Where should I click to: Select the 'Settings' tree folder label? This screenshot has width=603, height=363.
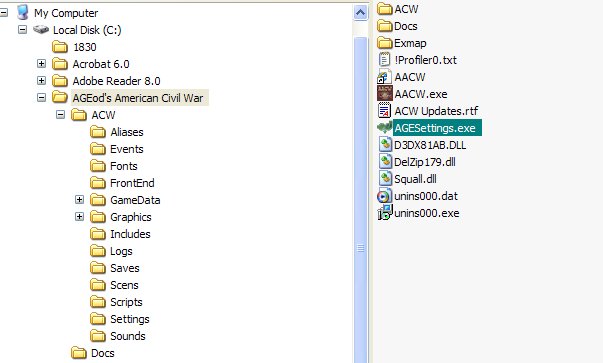(130, 319)
